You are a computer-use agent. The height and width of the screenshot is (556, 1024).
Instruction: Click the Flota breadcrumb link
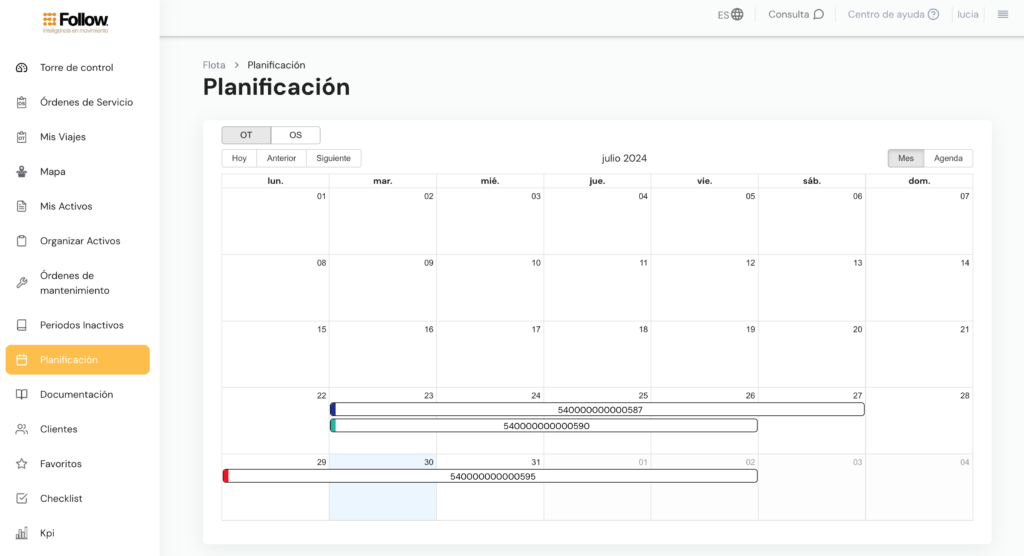[214, 65]
